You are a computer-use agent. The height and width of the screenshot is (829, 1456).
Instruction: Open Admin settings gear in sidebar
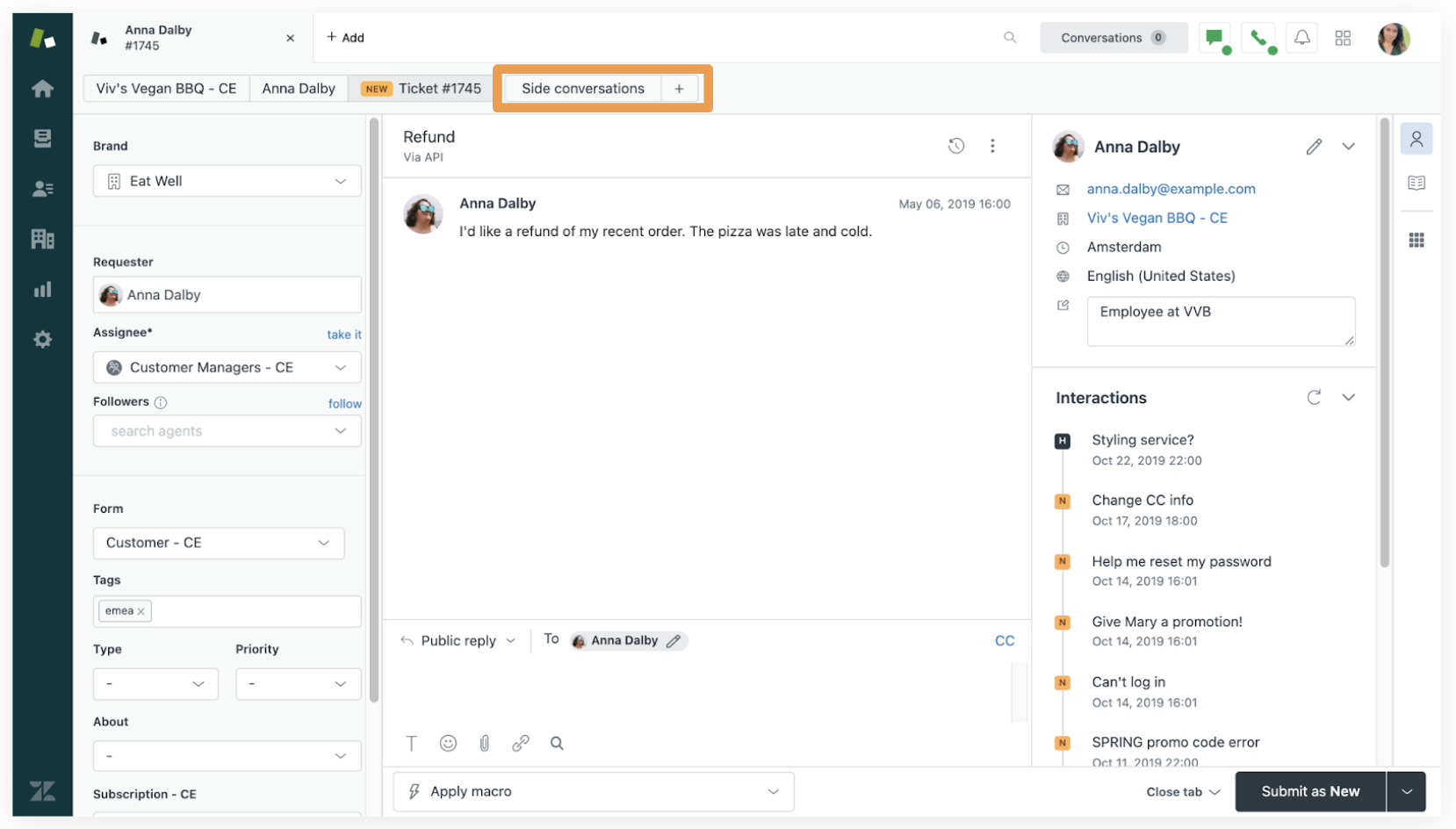[42, 340]
